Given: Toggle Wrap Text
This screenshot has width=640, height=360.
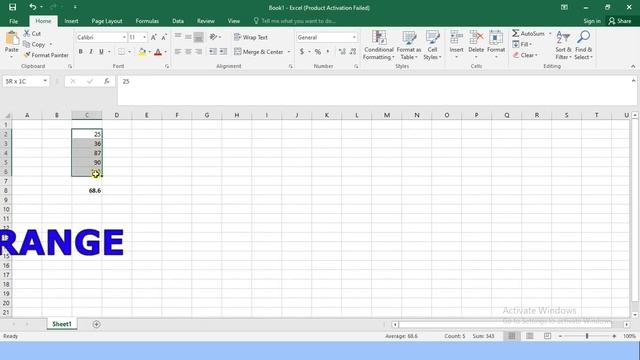Looking at the screenshot, I should click(x=251, y=37).
